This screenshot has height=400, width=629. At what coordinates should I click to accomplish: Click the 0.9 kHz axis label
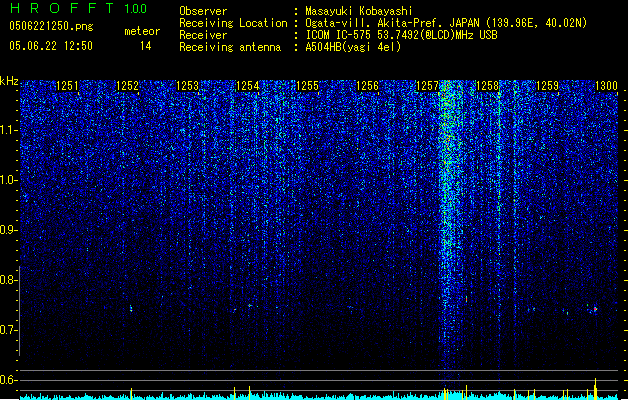click(9, 230)
